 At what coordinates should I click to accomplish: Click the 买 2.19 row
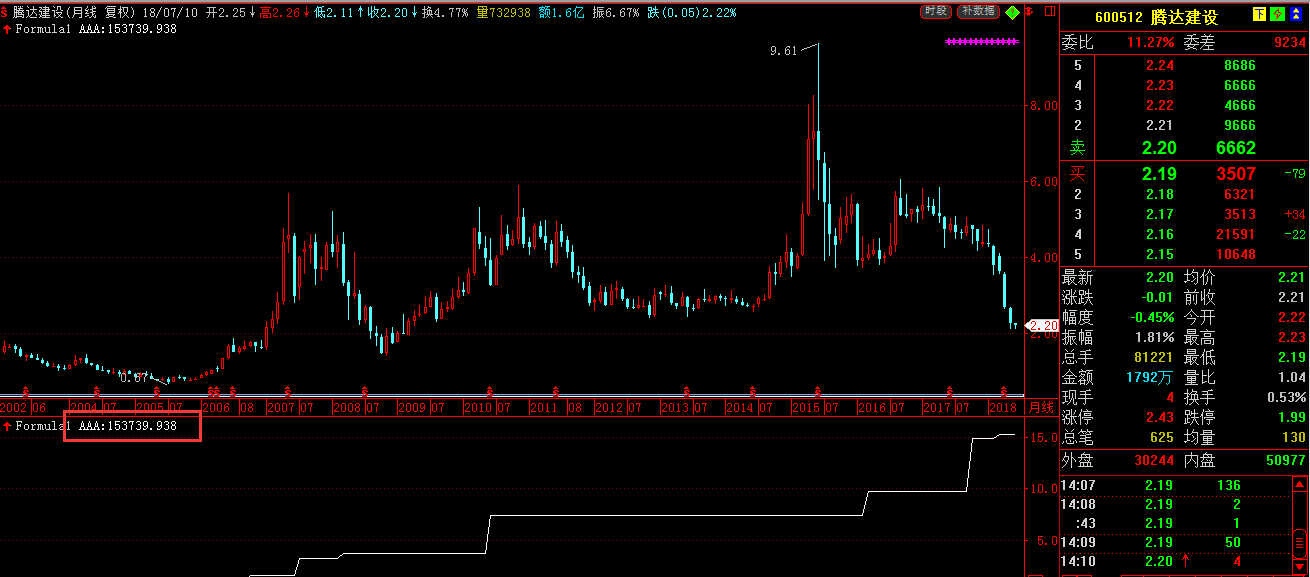tap(1185, 173)
